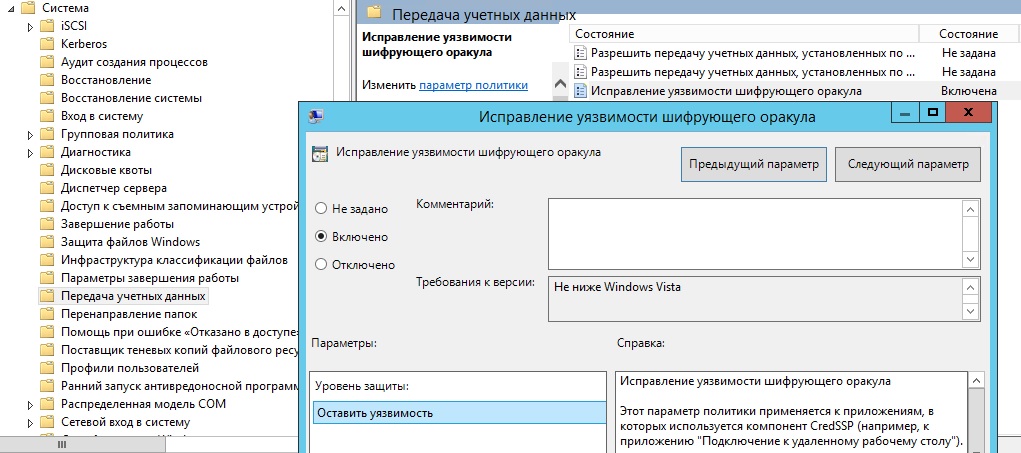Click policy setting icon inside dialog header

(x=320, y=154)
